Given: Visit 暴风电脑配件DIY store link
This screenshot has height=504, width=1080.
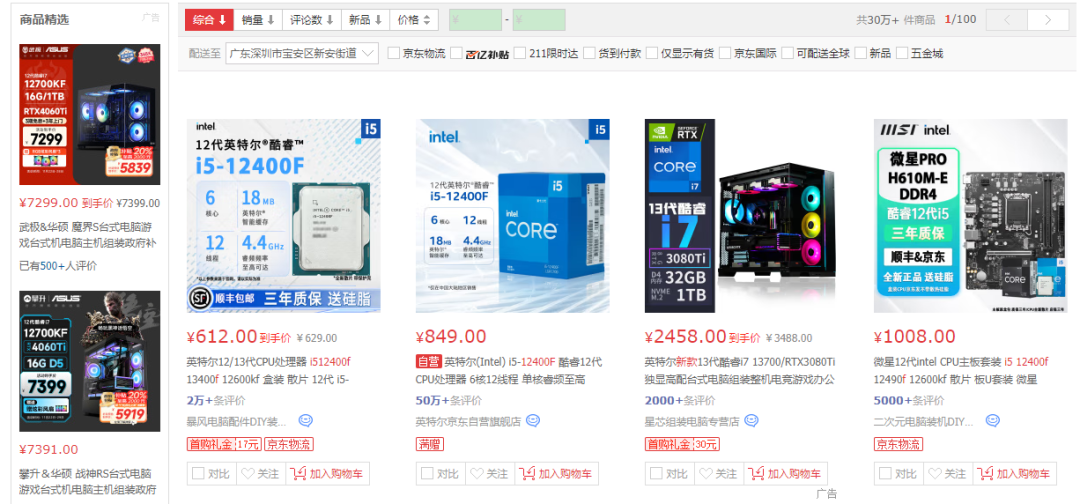Looking at the screenshot, I should point(238,421).
